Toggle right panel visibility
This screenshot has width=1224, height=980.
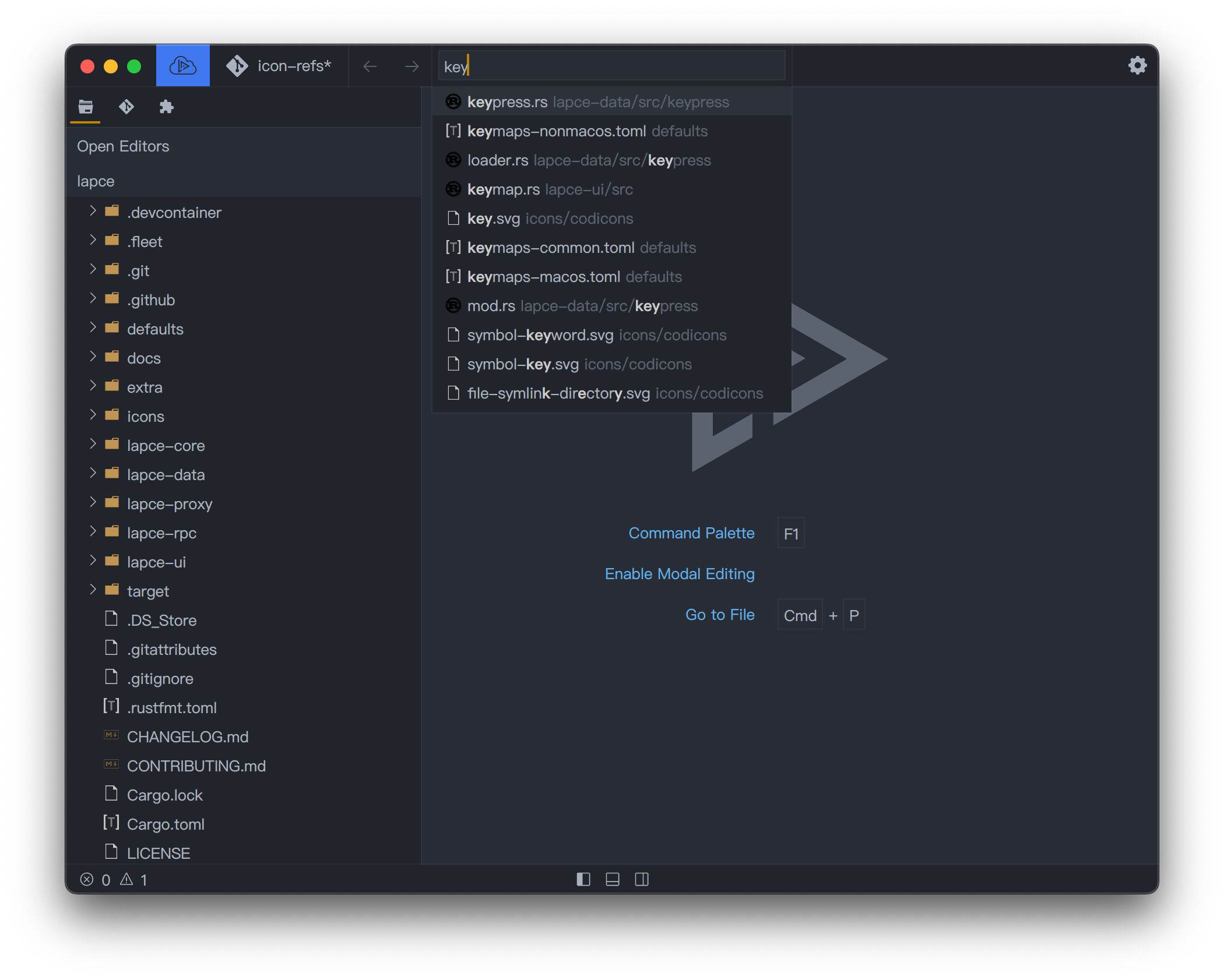pos(641,879)
